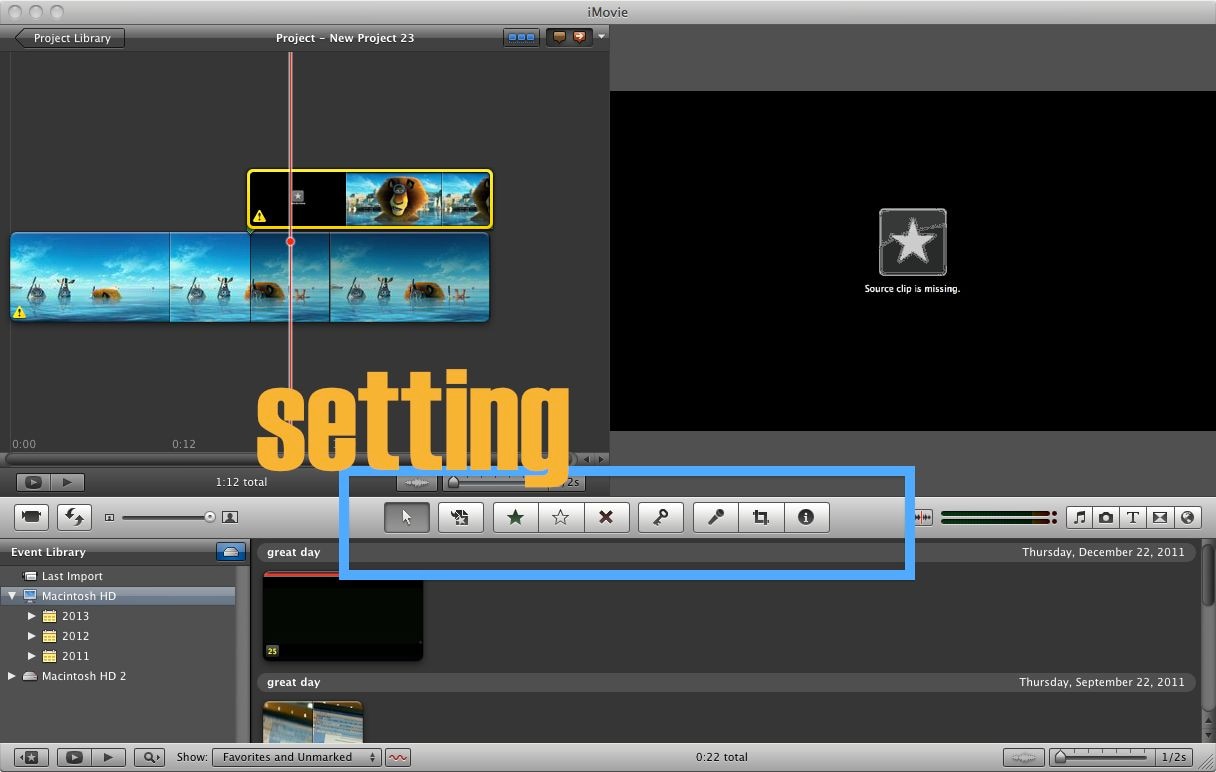
Task: Open the voiceover microphone tool
Action: click(716, 517)
